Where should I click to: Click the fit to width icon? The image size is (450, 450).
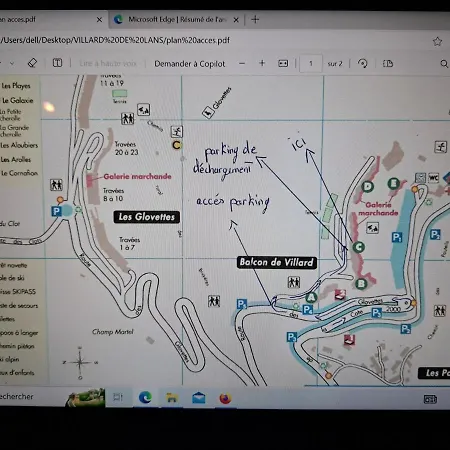tap(283, 63)
